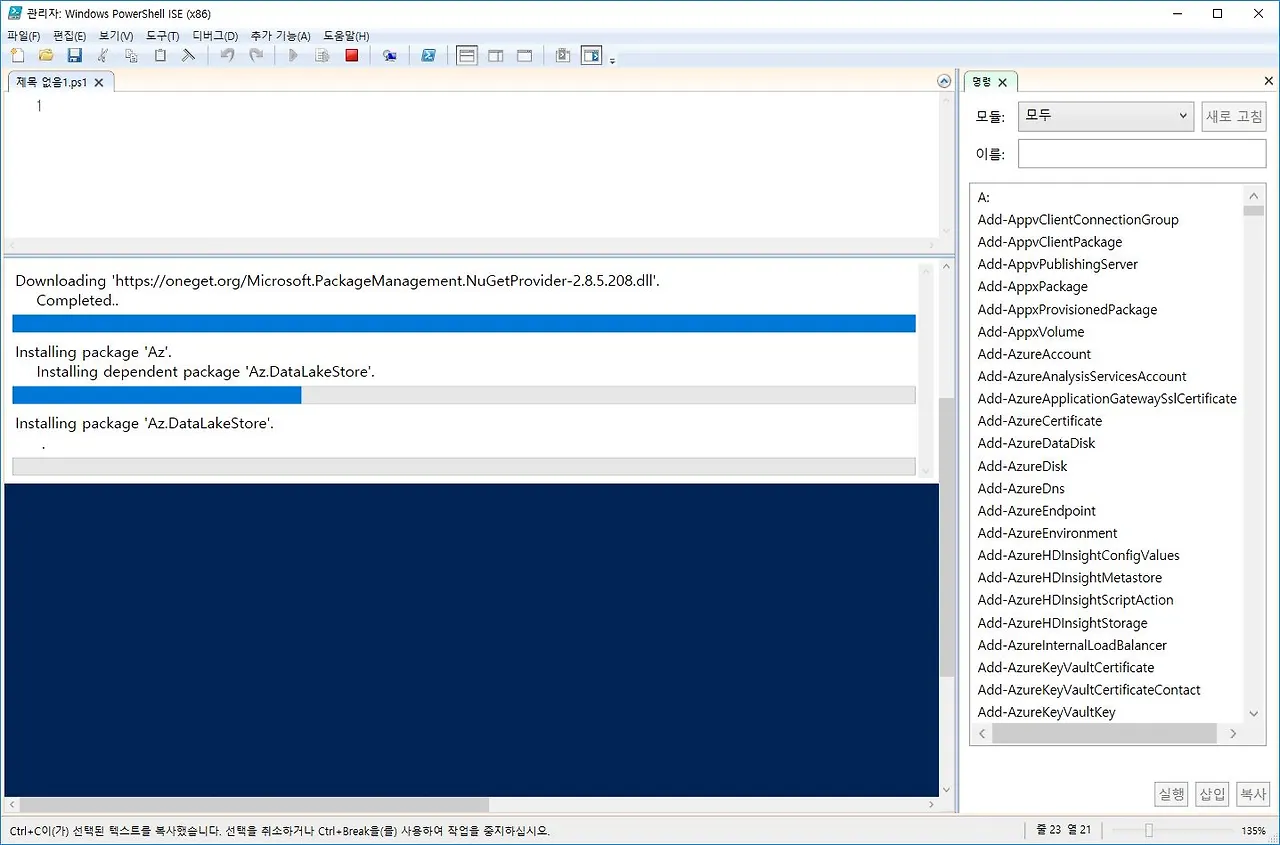The height and width of the screenshot is (845, 1280).
Task: Select Add-AzureKeyVaultKey in command list
Action: (x=1046, y=712)
